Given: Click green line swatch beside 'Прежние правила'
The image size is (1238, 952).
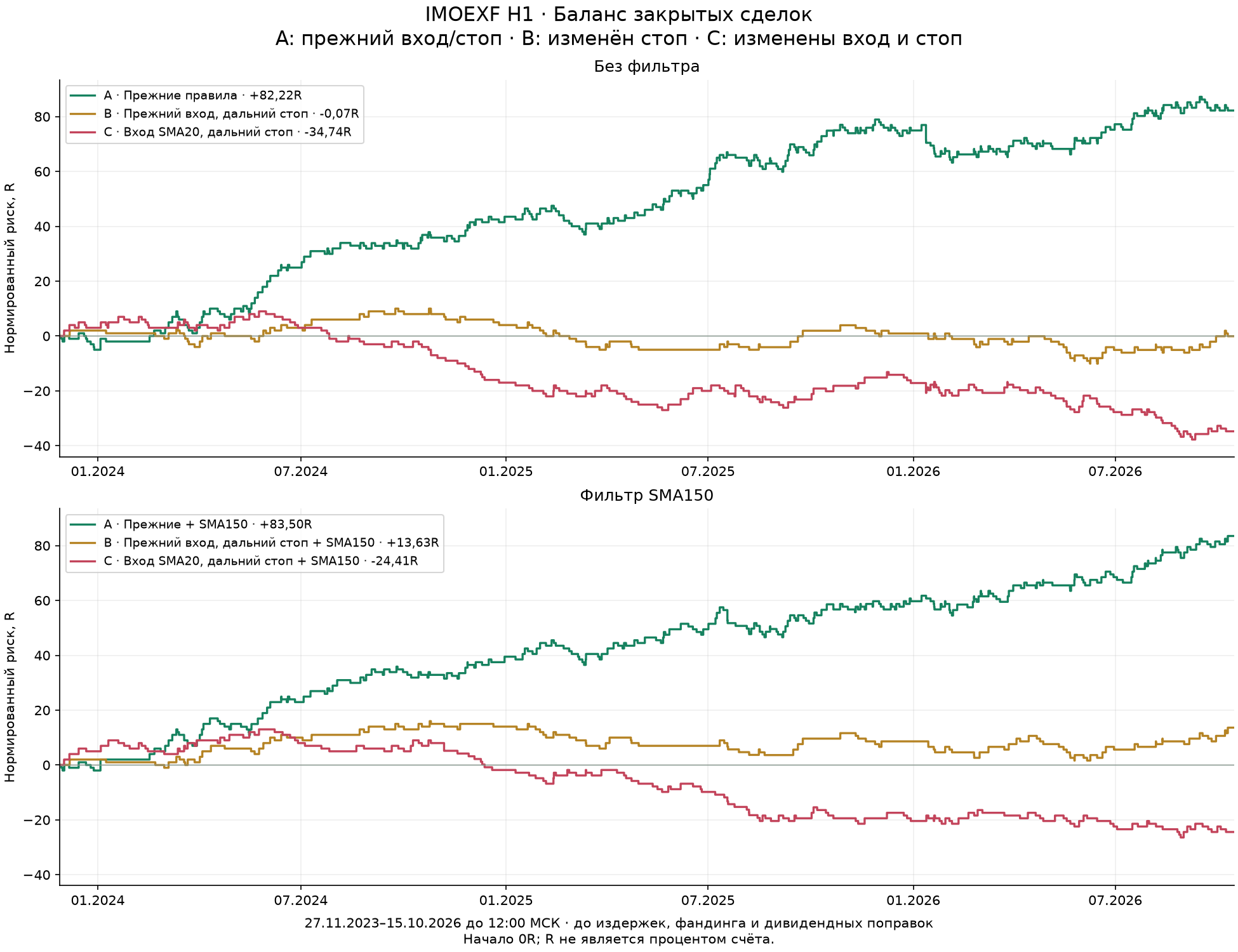Looking at the screenshot, I should click(83, 96).
